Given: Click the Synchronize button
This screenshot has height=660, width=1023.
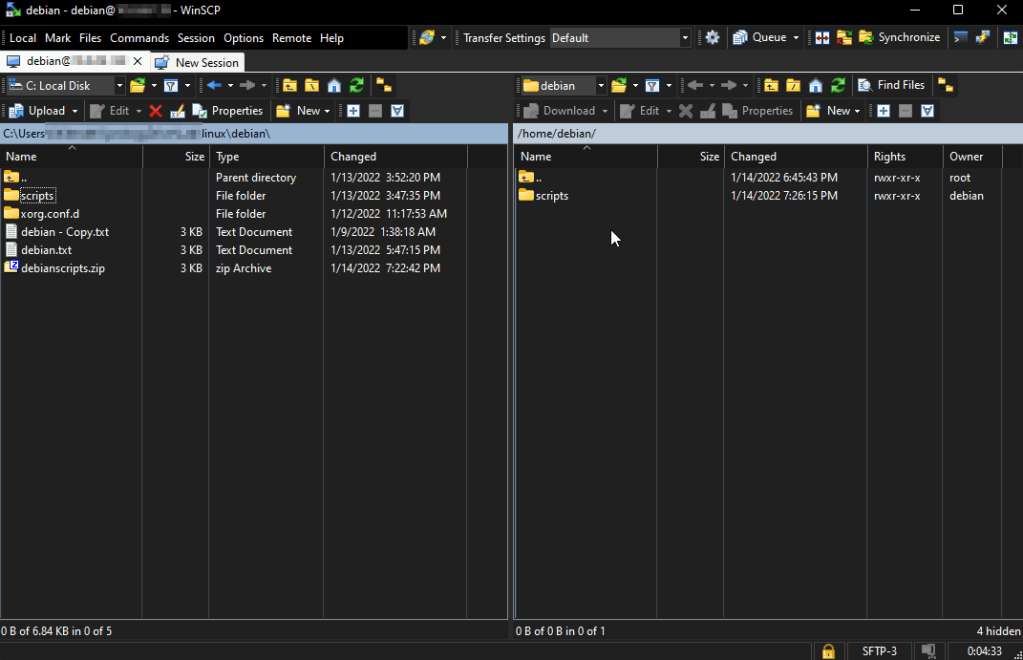Looking at the screenshot, I should (899, 38).
